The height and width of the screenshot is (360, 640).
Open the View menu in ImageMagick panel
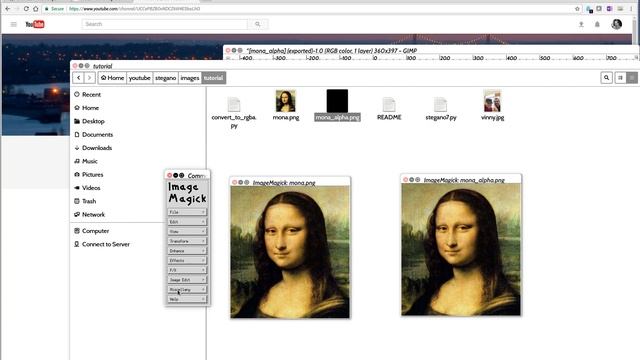coord(187,231)
